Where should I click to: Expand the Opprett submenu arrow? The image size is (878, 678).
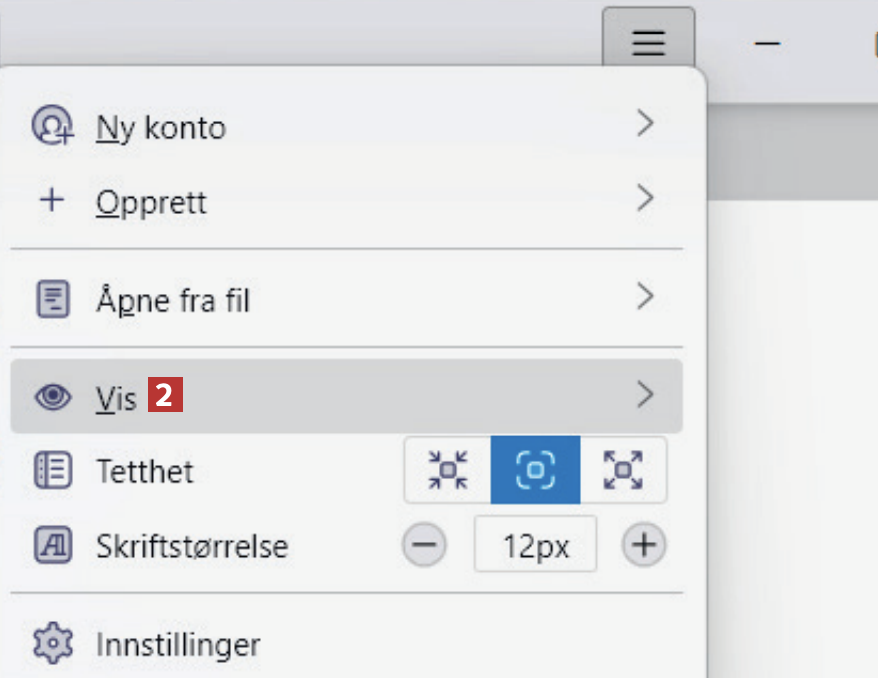tap(645, 199)
